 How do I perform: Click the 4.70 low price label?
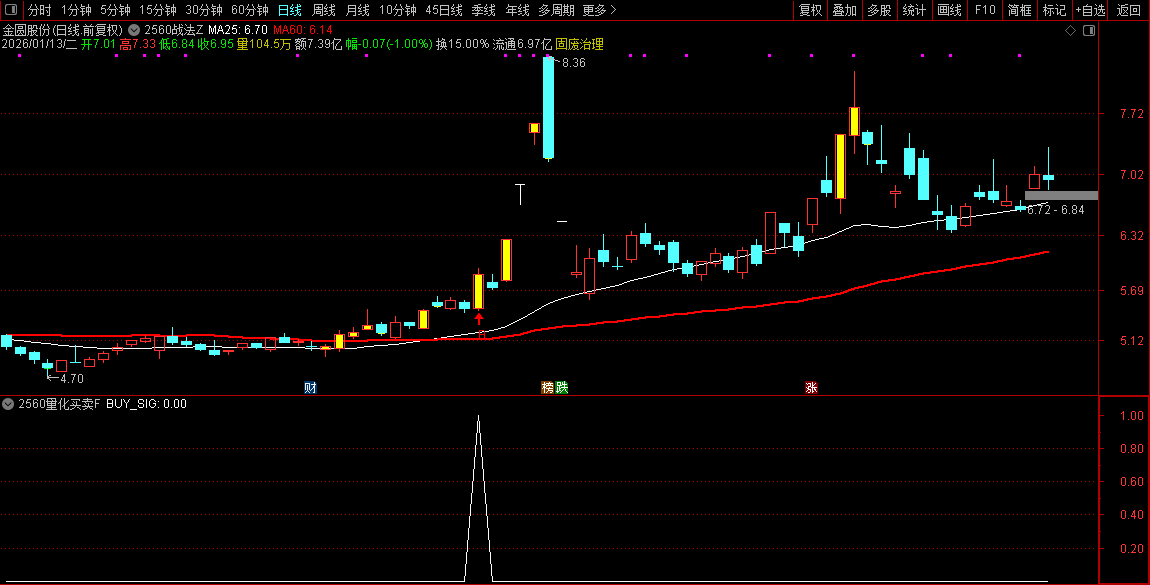(71, 379)
